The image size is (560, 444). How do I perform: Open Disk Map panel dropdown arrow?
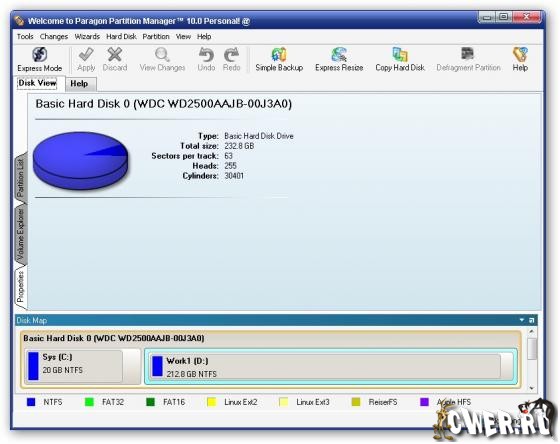pos(522,320)
